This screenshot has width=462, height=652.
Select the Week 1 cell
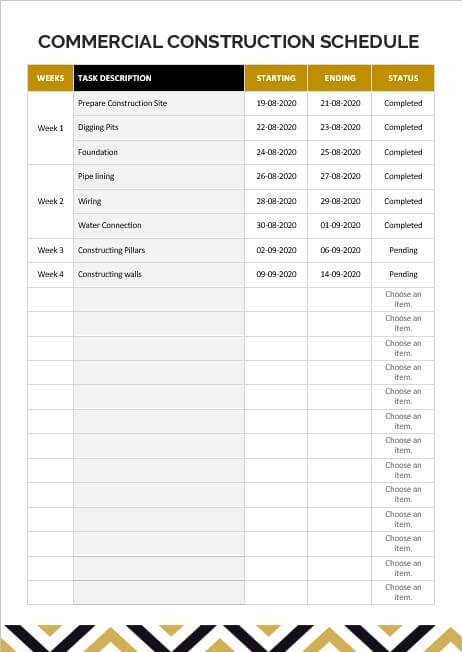tap(50, 128)
